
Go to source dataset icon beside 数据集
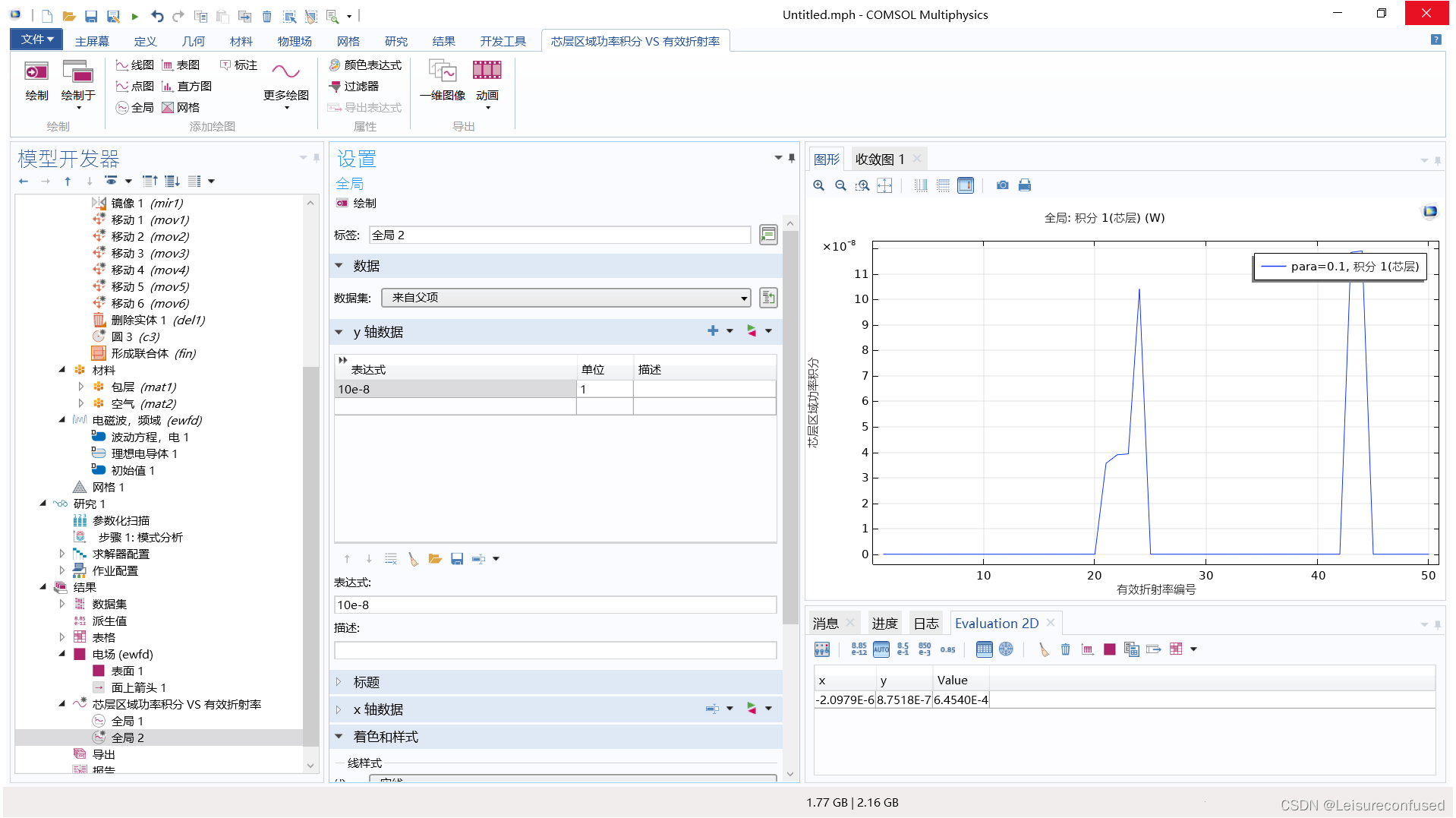pos(768,298)
